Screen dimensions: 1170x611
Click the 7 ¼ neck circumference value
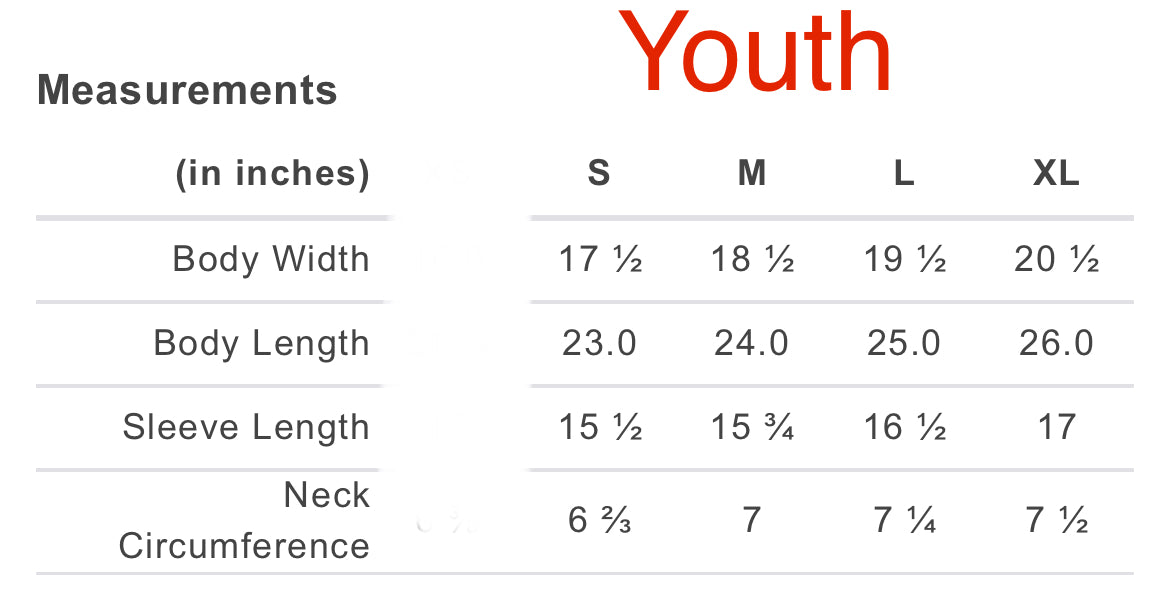[x=905, y=520]
